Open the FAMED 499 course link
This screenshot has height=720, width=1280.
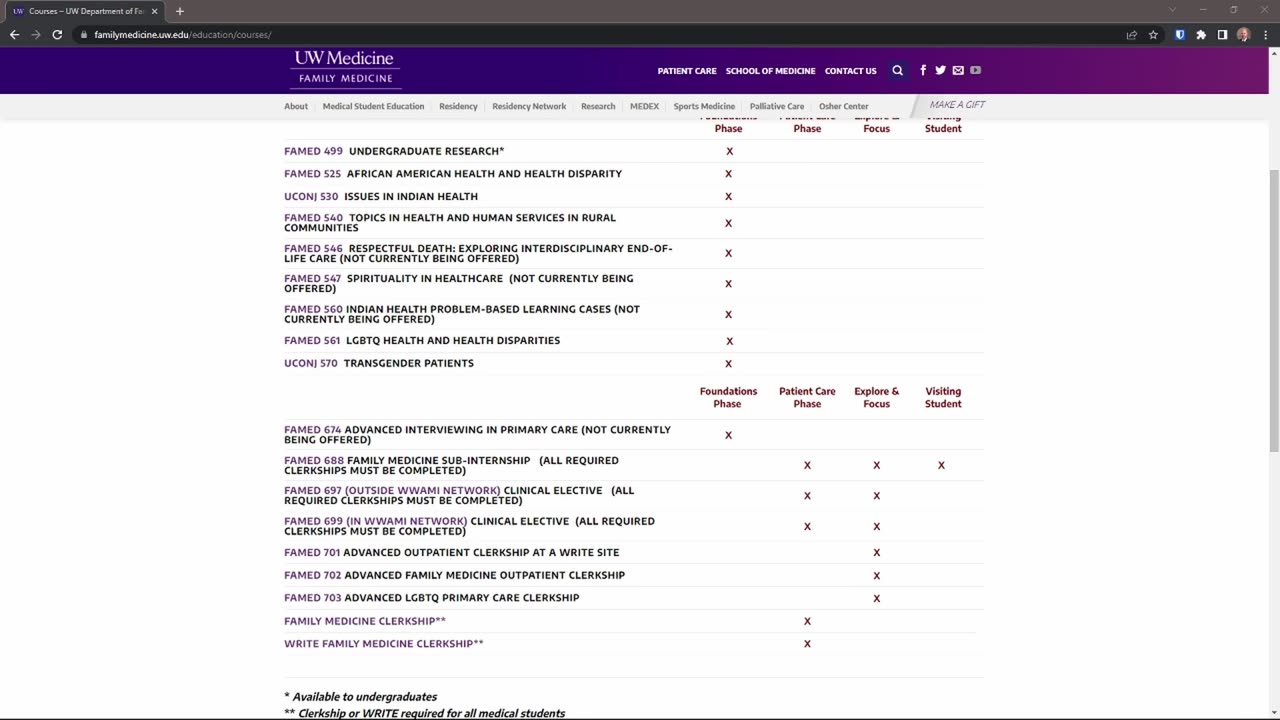(x=313, y=151)
